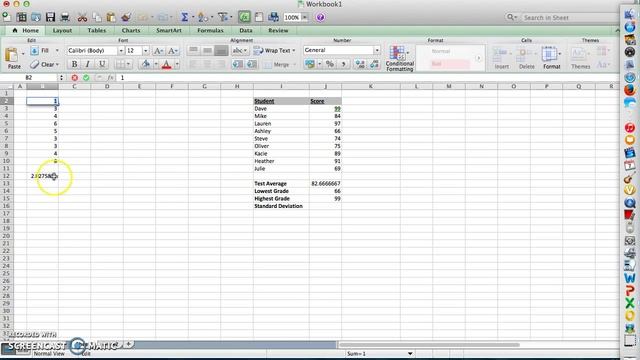Open Conditional Formatting menu
Viewport: 640px width, 360px height.
pyautogui.click(x=399, y=58)
